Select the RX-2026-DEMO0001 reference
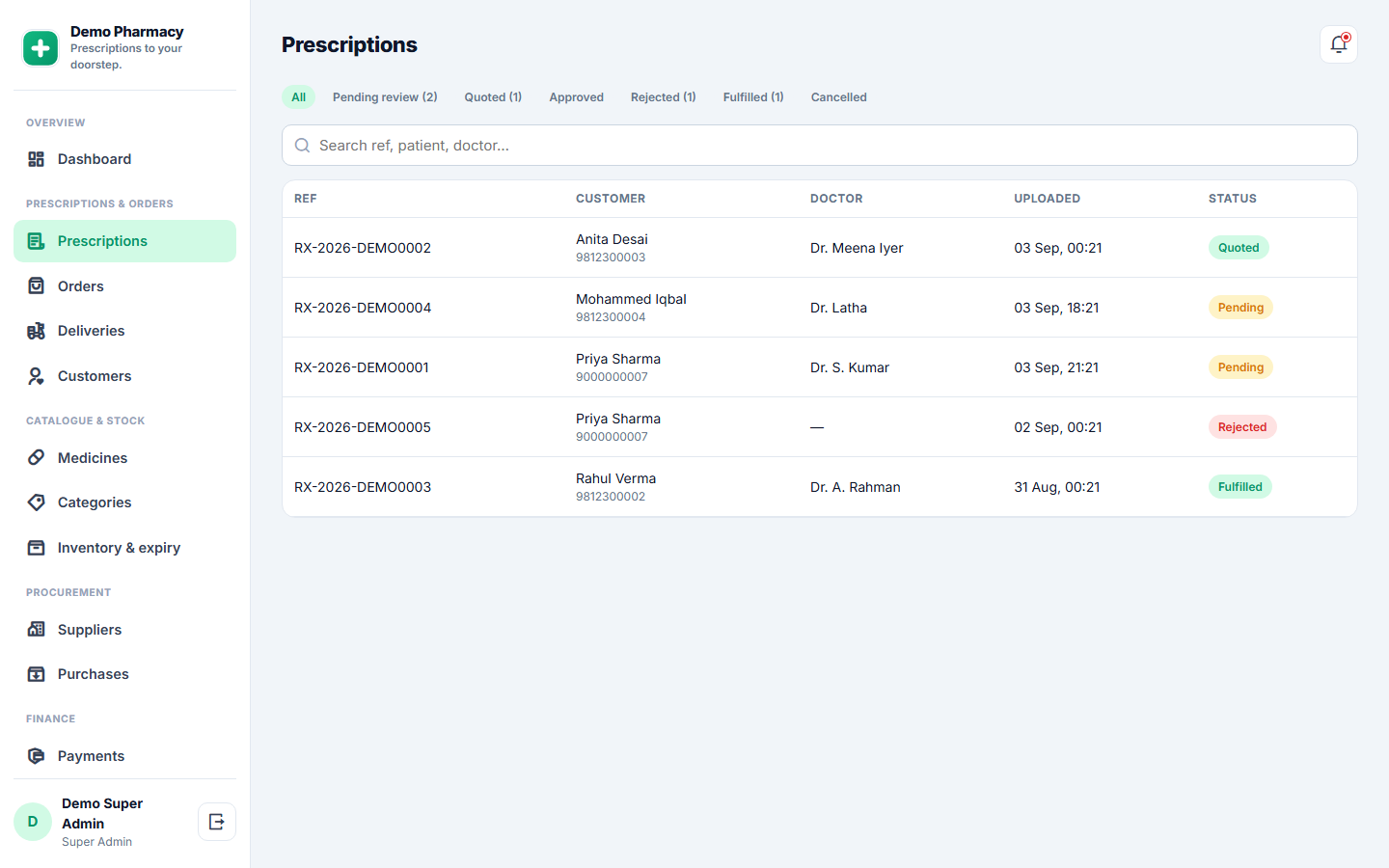Viewport: 1389px width, 868px height. click(362, 367)
